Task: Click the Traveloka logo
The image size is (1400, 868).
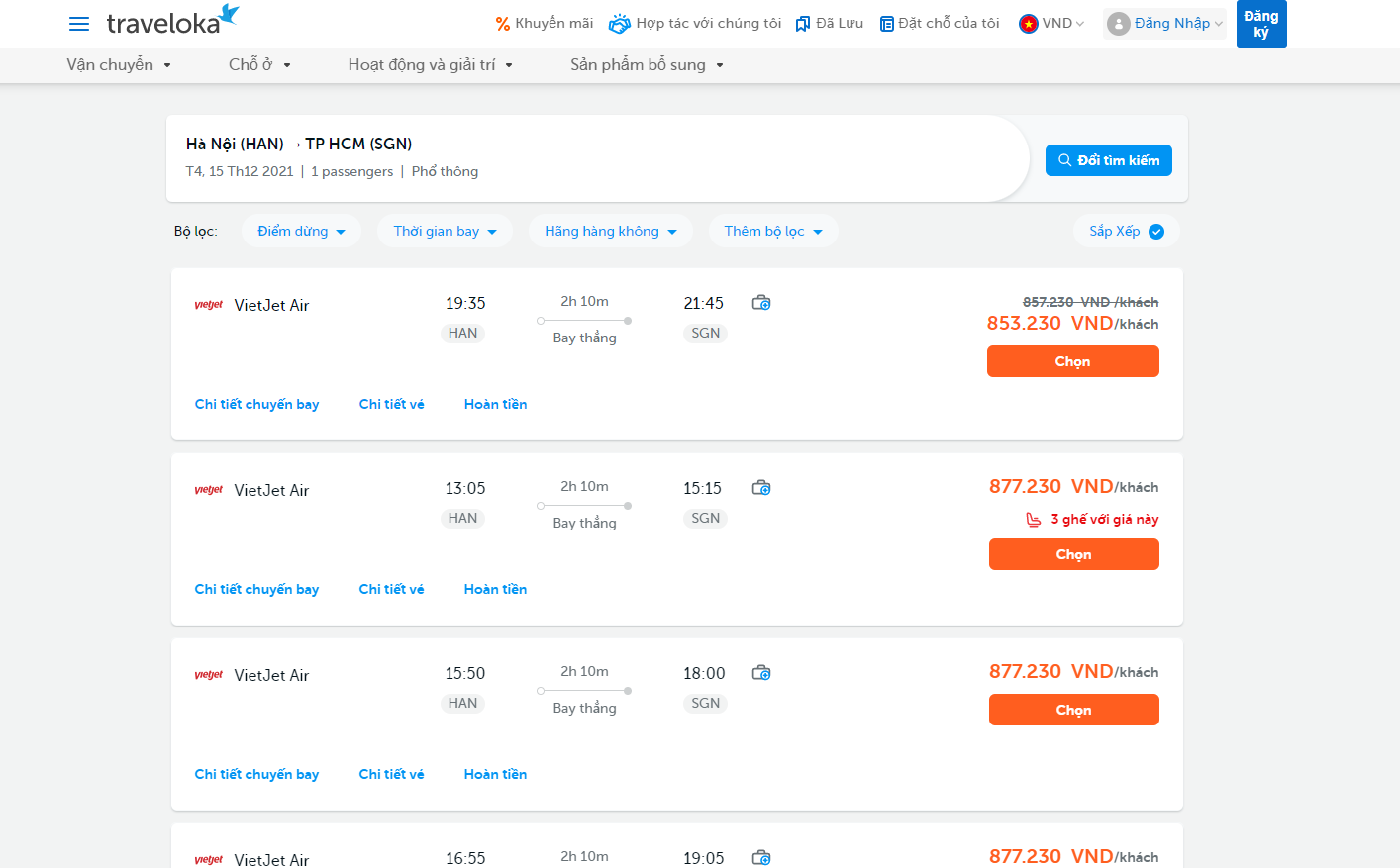Action: (x=172, y=20)
